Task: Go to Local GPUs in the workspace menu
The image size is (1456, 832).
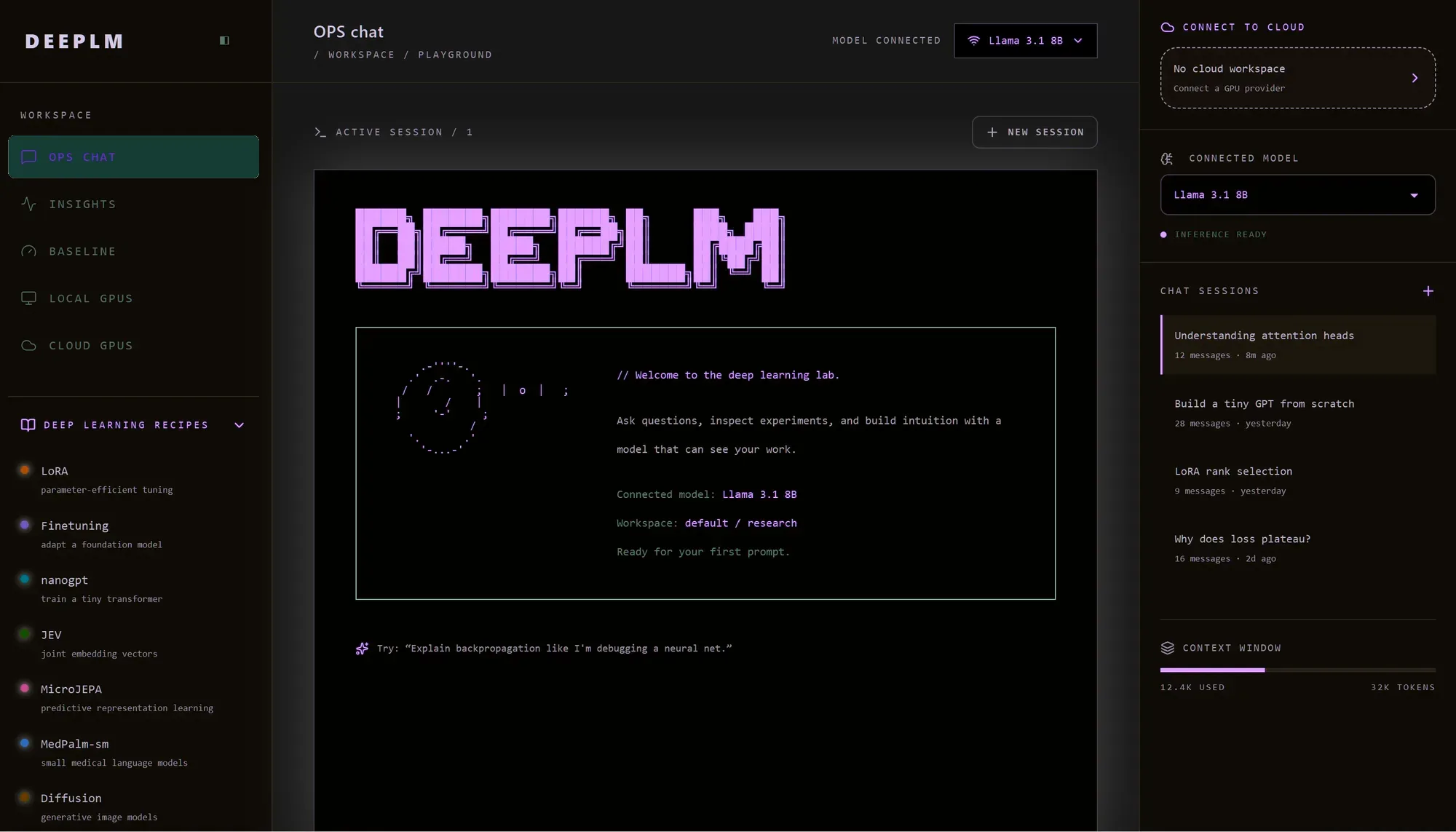Action: pos(133,298)
